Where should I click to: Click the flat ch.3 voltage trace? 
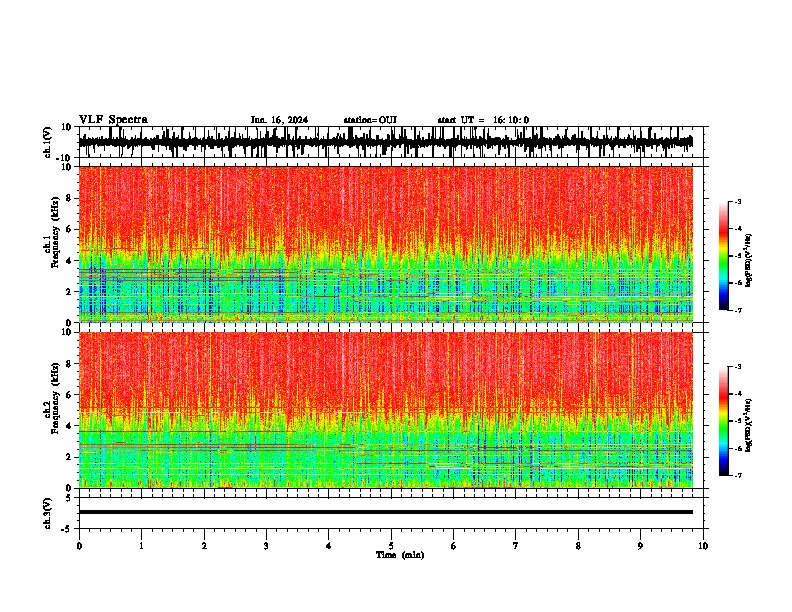click(x=385, y=512)
